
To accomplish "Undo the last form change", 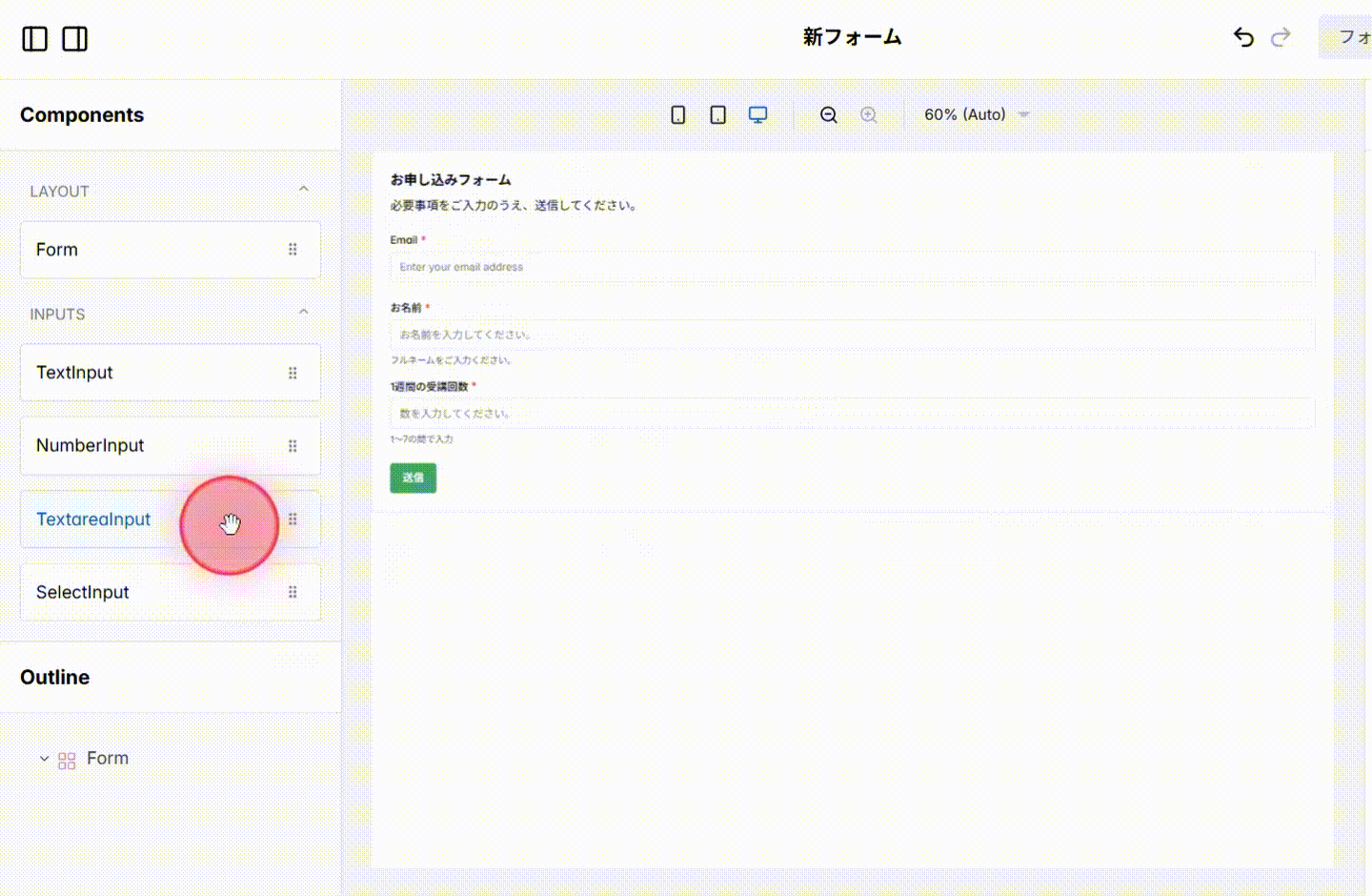I will [x=1243, y=37].
